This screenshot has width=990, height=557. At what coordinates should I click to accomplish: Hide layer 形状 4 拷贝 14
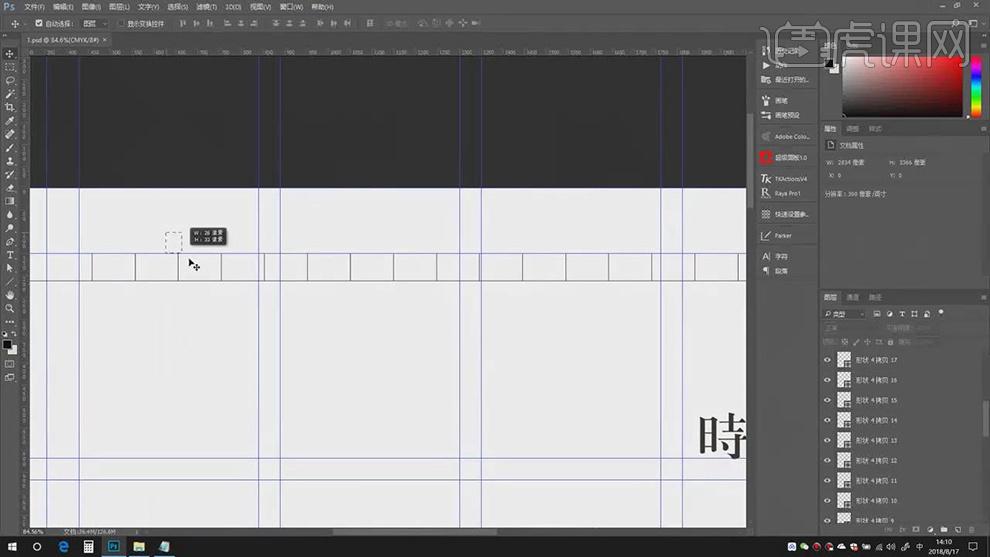pyautogui.click(x=827, y=420)
